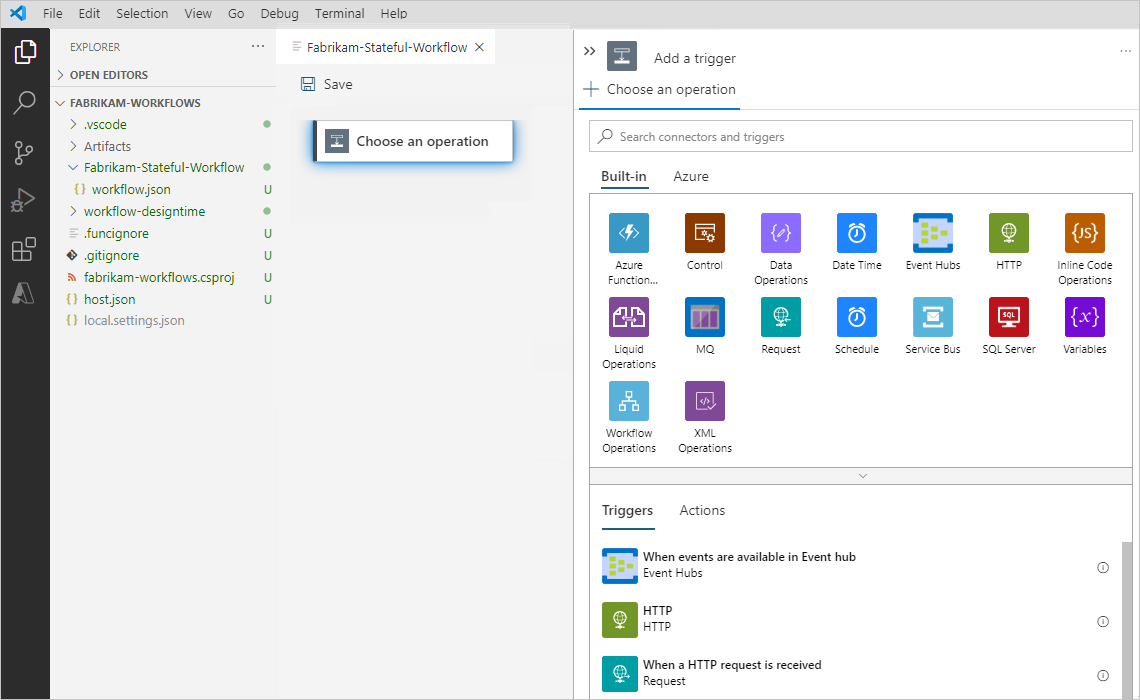The image size is (1140, 700).
Task: Select the Request connector icon
Action: click(x=781, y=317)
